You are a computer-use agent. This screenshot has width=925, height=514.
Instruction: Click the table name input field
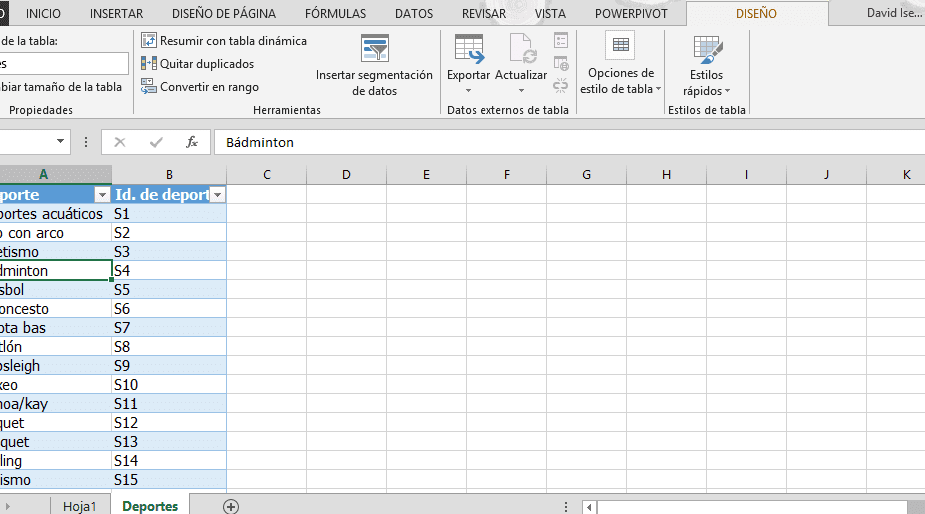coord(64,63)
